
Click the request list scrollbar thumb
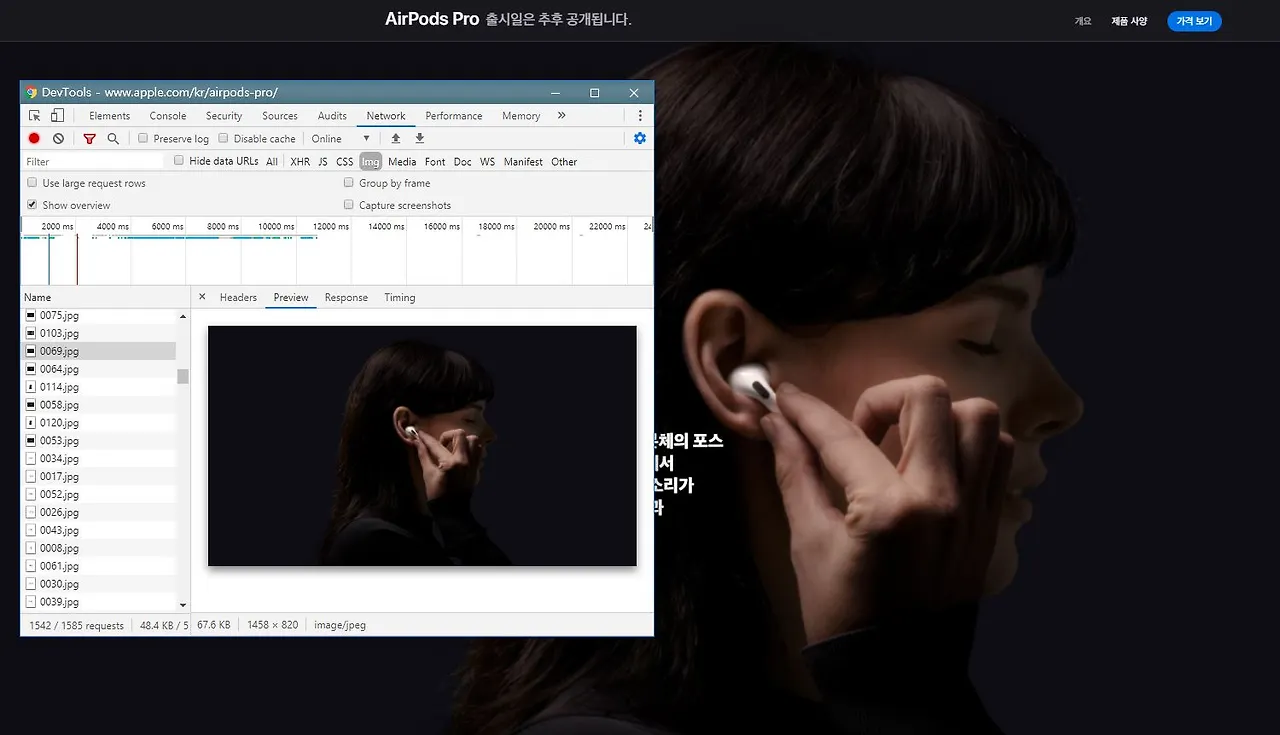point(182,376)
